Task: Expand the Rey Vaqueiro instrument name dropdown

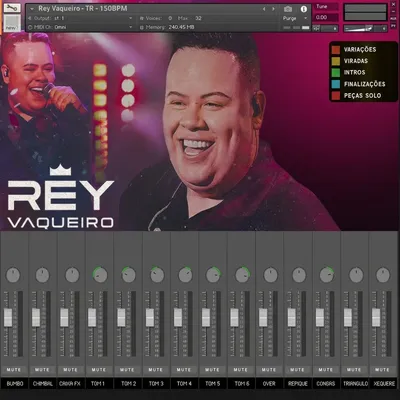Action: click(x=32, y=9)
